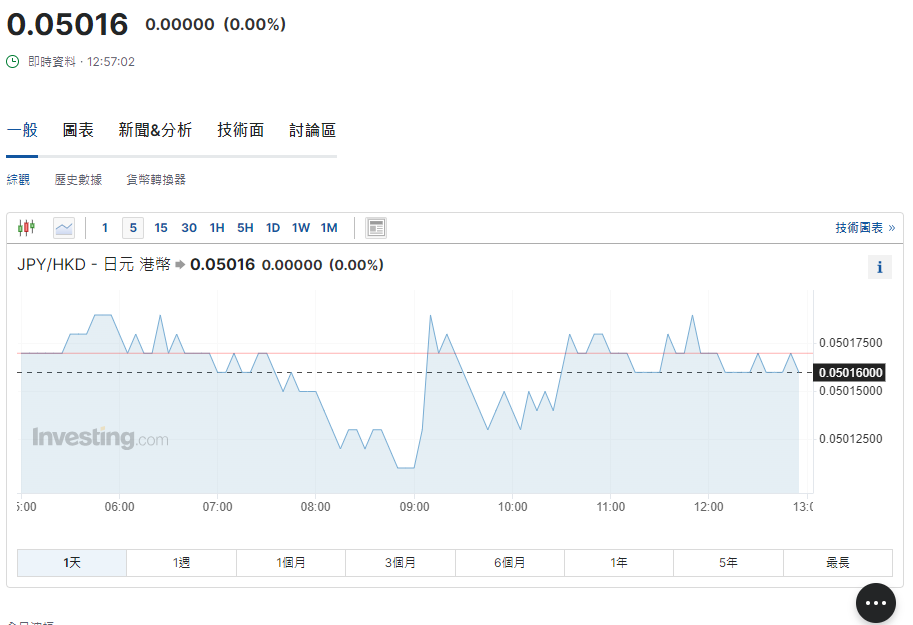Click the clock icon beside real-time data
Image resolution: width=913 pixels, height=625 pixels.
(13, 62)
